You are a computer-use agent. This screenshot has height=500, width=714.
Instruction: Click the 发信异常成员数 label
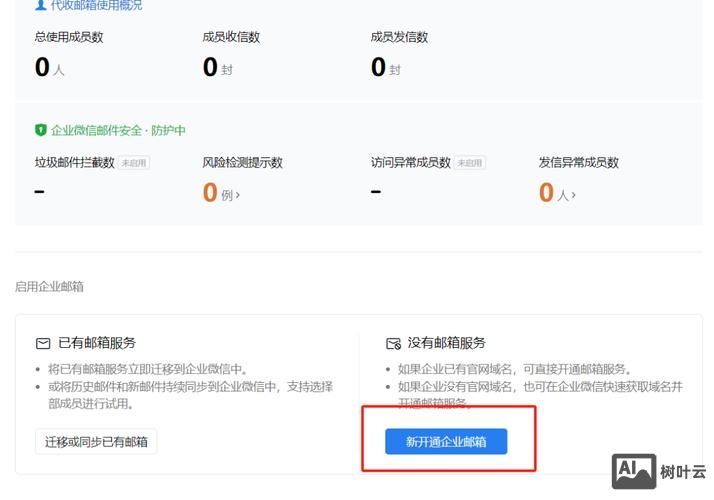pyautogui.click(x=579, y=163)
